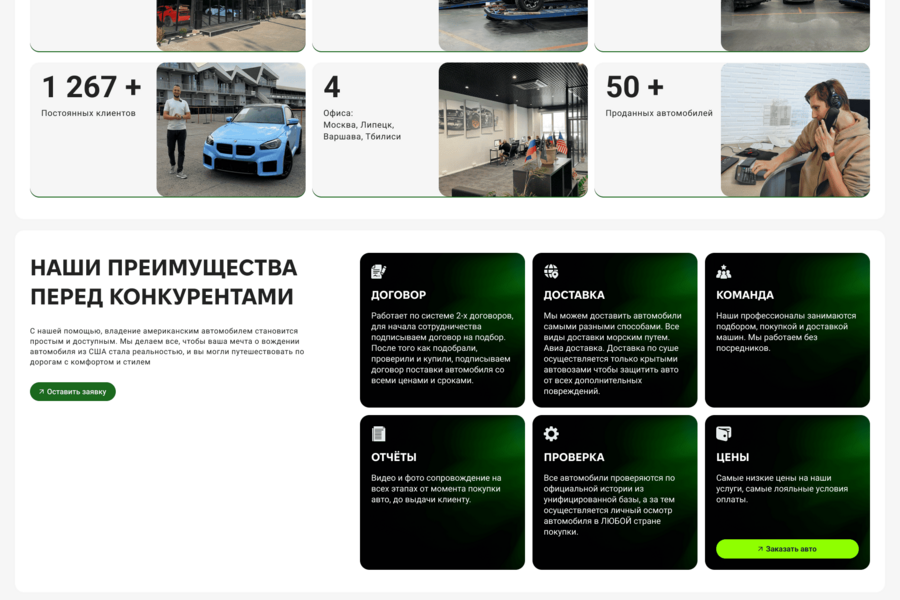Click the green Оставить заявку button
900x600 pixels.
(72, 391)
